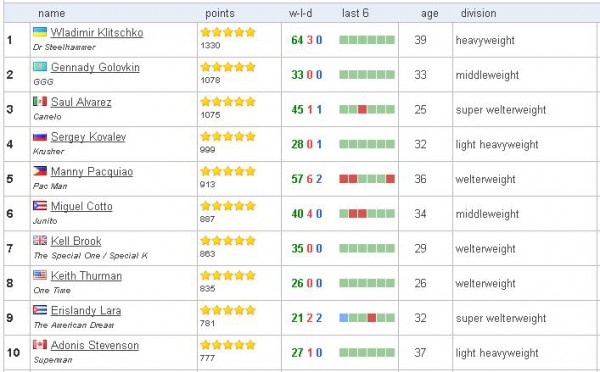Sort by the division column header
This screenshot has height=372, width=600.
[478, 13]
